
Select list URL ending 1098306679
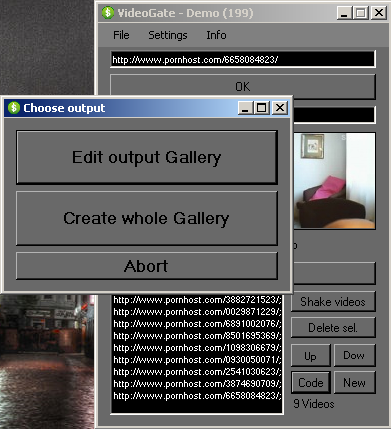(x=197, y=348)
